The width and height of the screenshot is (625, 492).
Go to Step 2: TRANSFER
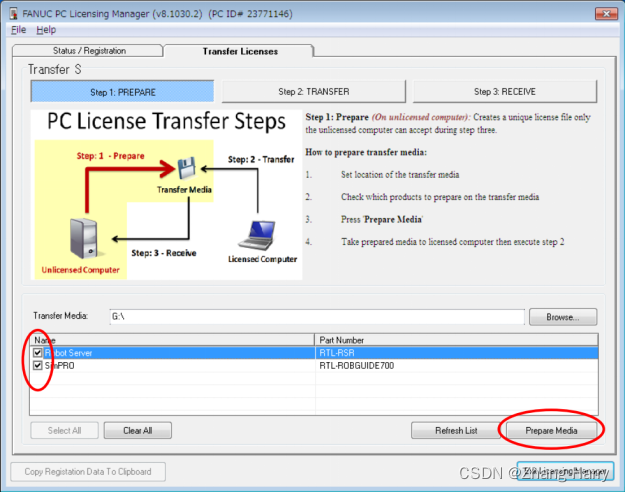(314, 92)
